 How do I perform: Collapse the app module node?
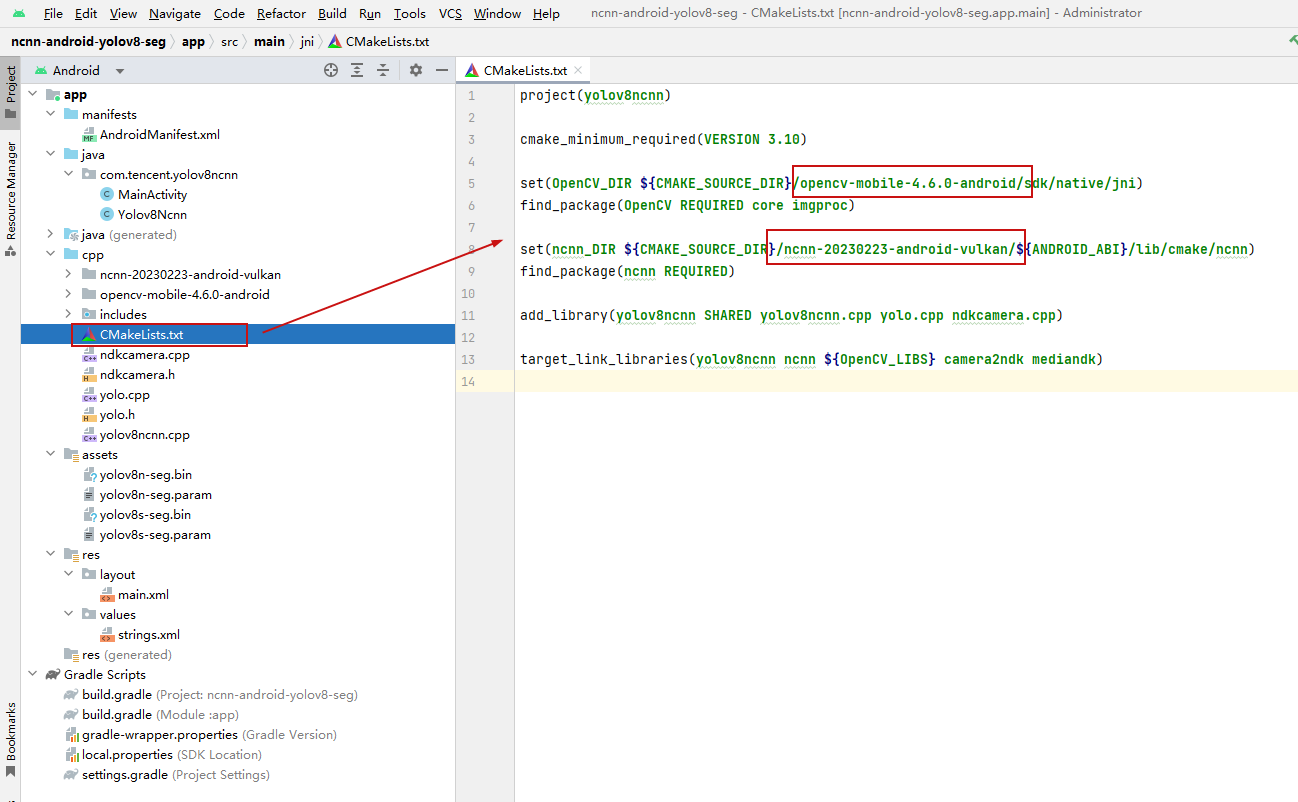pos(33,94)
